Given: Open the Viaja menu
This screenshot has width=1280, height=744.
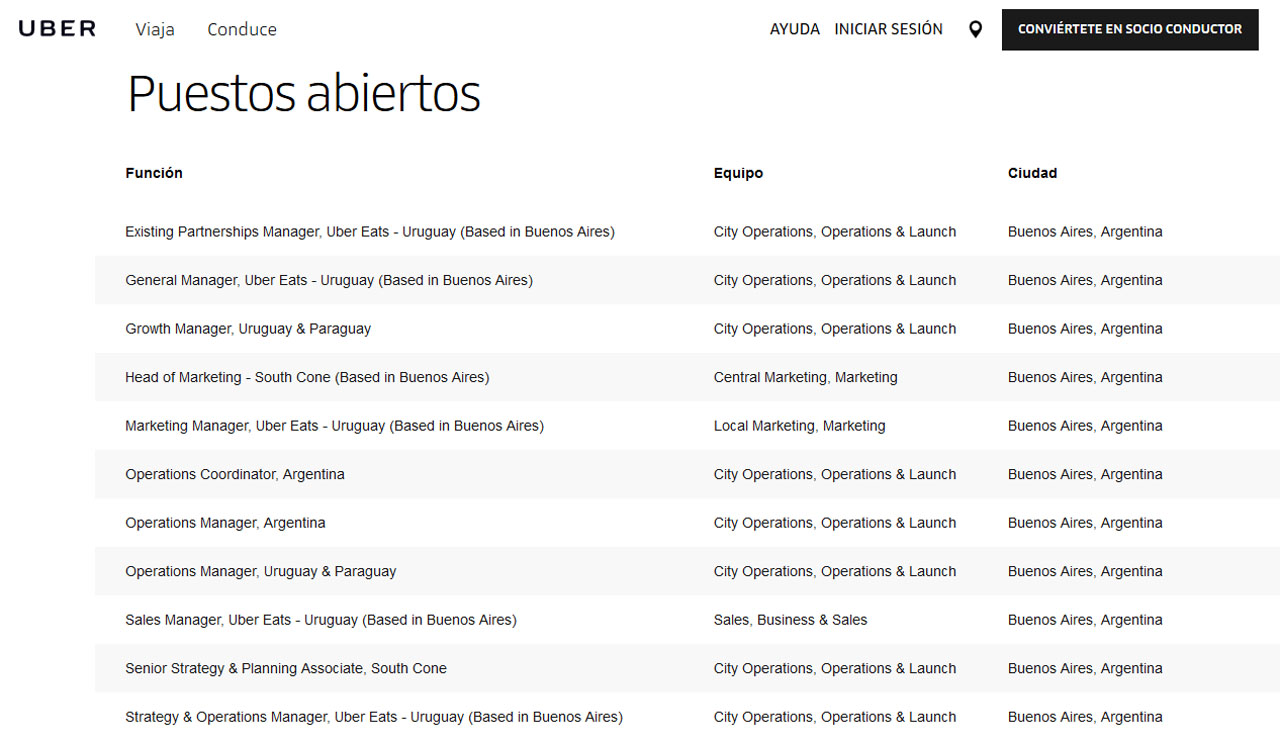Looking at the screenshot, I should point(155,30).
